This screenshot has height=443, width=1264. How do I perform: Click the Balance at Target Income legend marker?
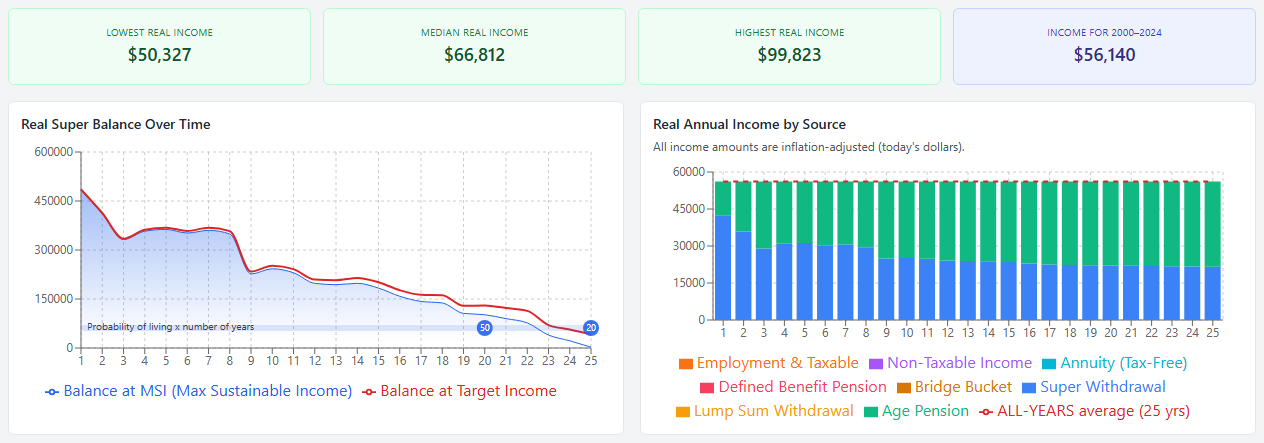[369, 392]
